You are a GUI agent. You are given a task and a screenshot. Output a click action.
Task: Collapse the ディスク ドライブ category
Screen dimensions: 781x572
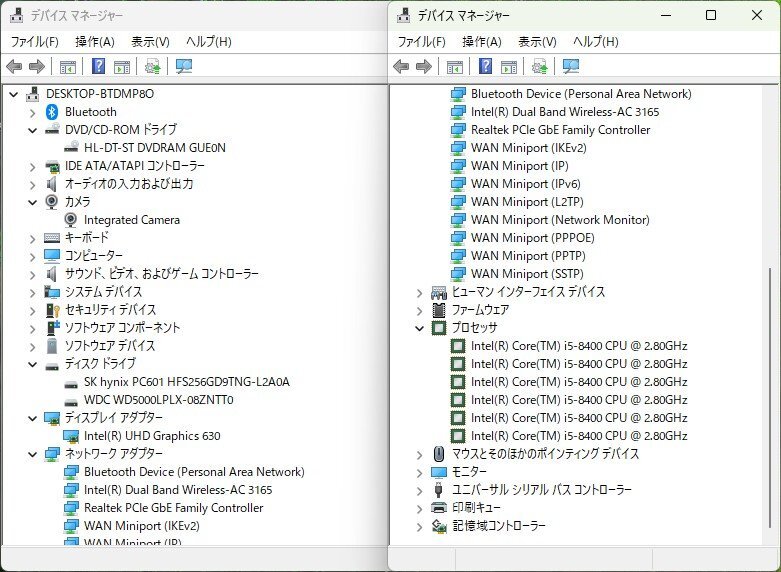32,364
